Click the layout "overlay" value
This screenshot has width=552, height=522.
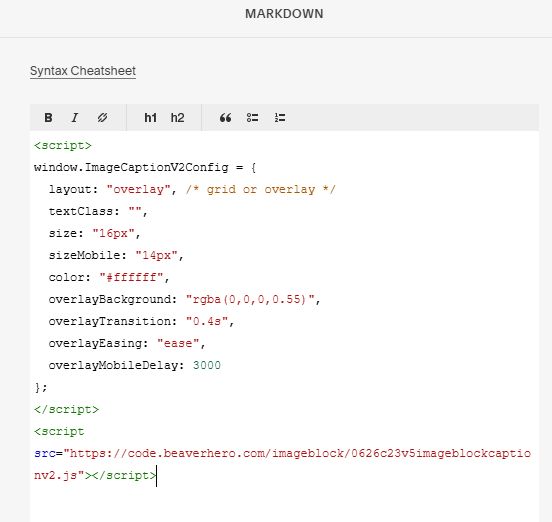[x=138, y=189]
